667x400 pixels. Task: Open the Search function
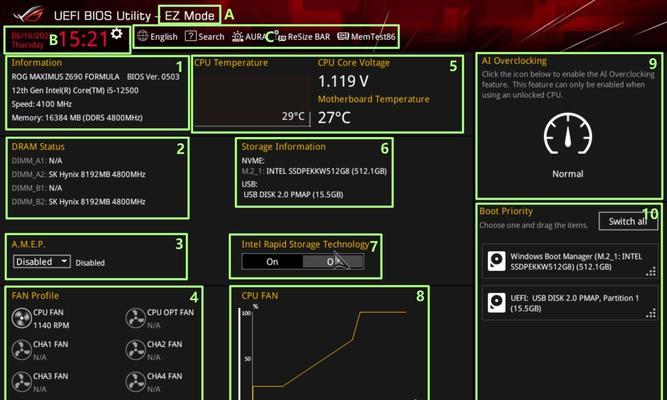coord(205,37)
